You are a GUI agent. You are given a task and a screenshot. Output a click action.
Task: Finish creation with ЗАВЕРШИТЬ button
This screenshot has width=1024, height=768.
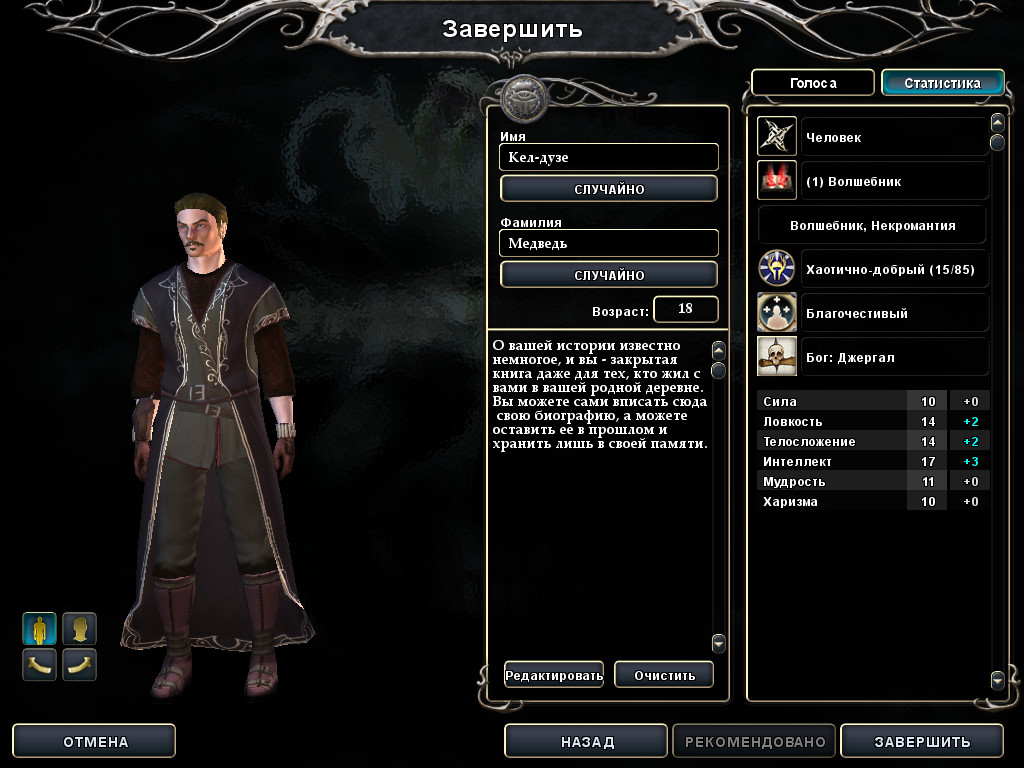click(x=922, y=741)
